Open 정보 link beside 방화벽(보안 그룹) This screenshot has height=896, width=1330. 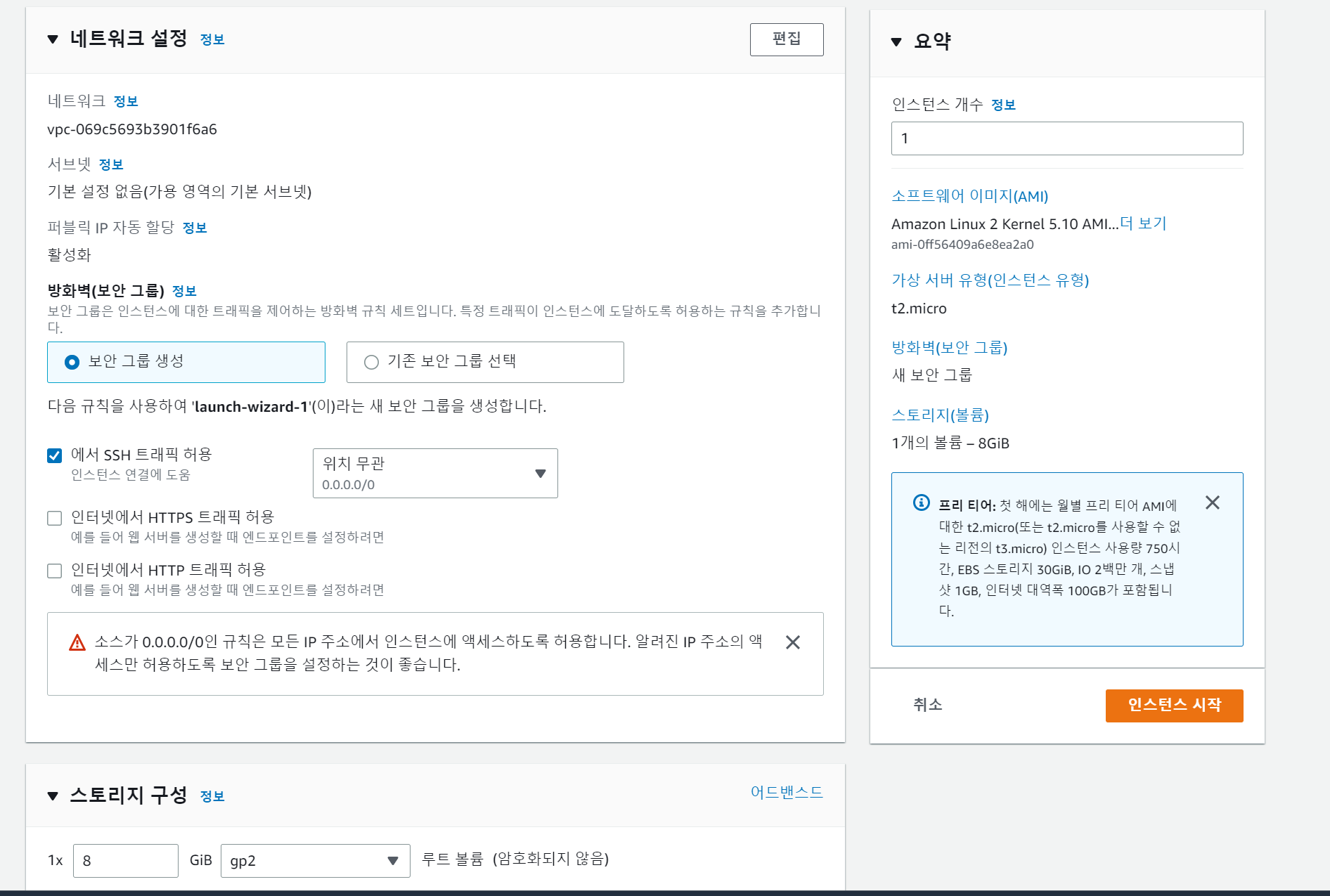[184, 292]
